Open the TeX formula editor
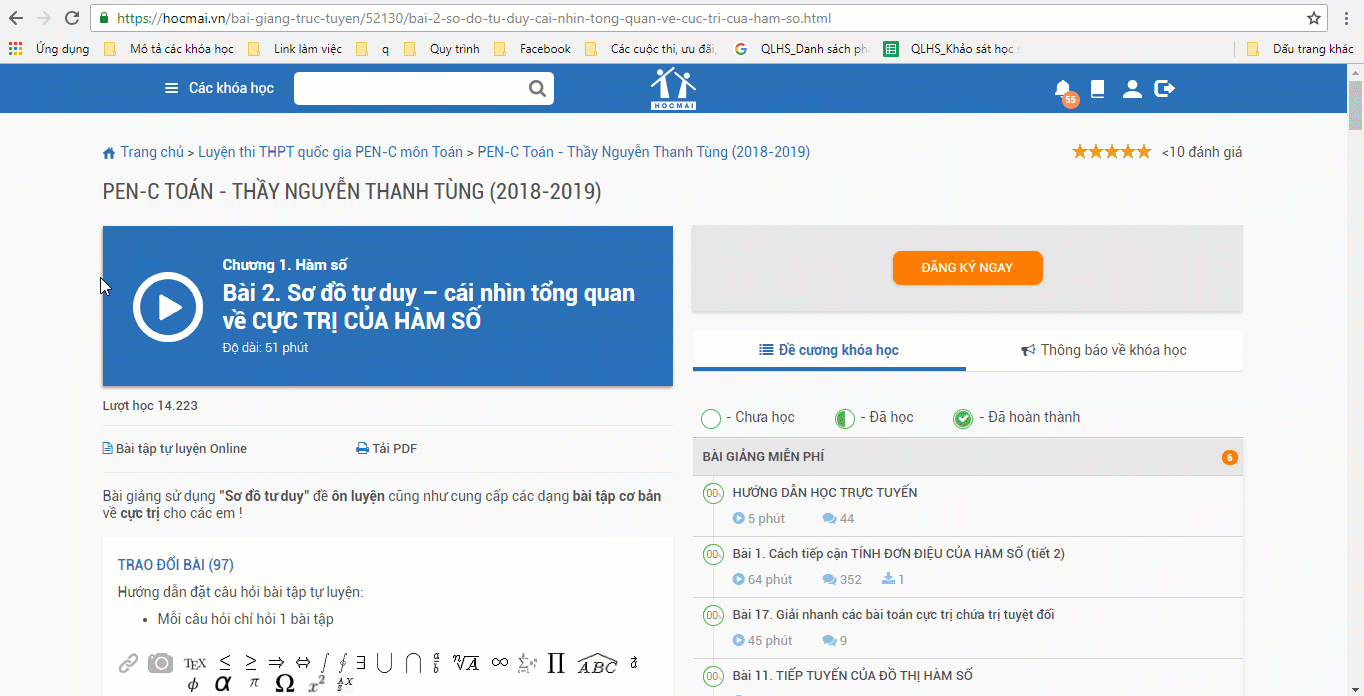Screen dimensions: 1364x696 (x=195, y=663)
